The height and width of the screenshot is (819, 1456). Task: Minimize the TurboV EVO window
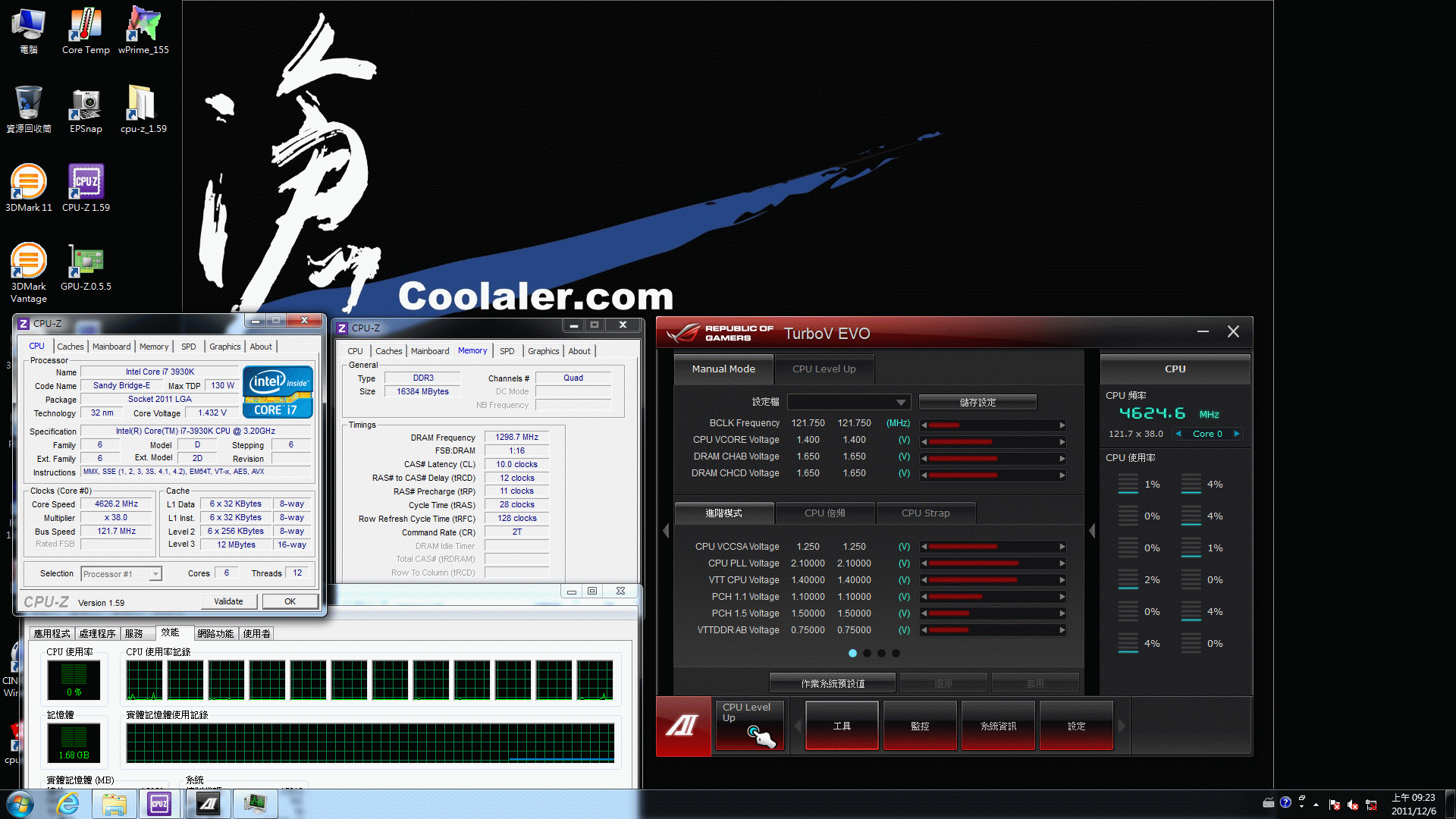coord(1203,331)
